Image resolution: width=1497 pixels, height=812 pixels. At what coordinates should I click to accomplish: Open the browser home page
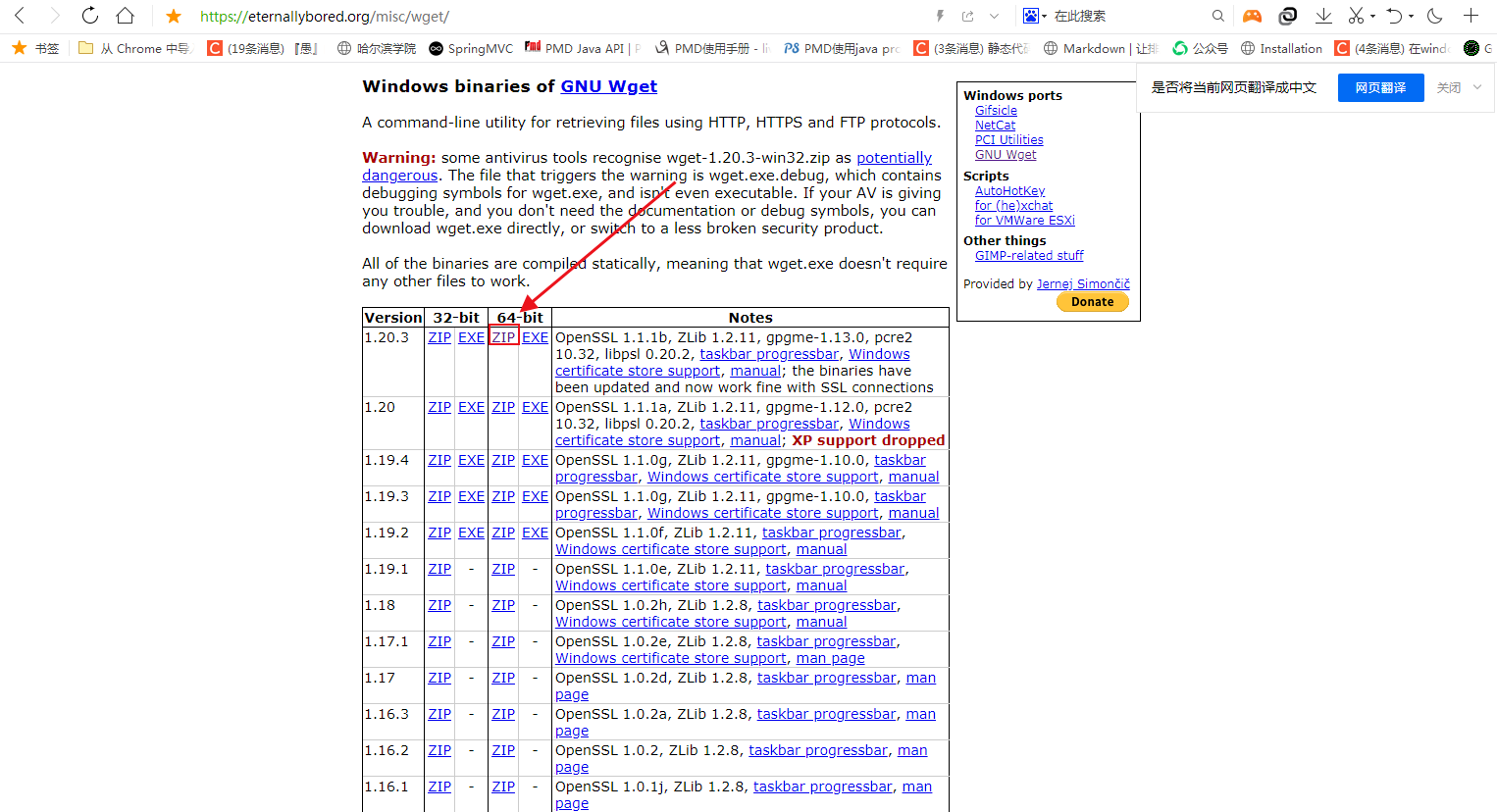point(125,16)
